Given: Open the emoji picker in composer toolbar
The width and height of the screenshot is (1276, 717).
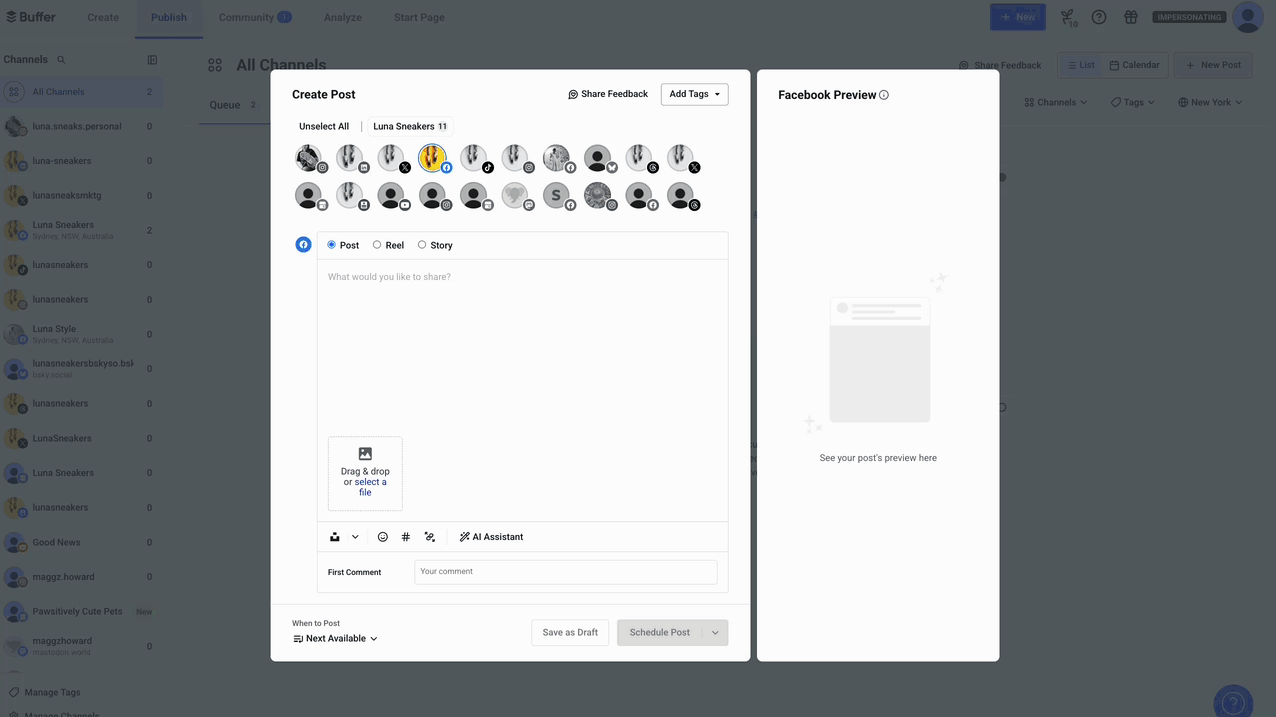Looking at the screenshot, I should pos(382,537).
